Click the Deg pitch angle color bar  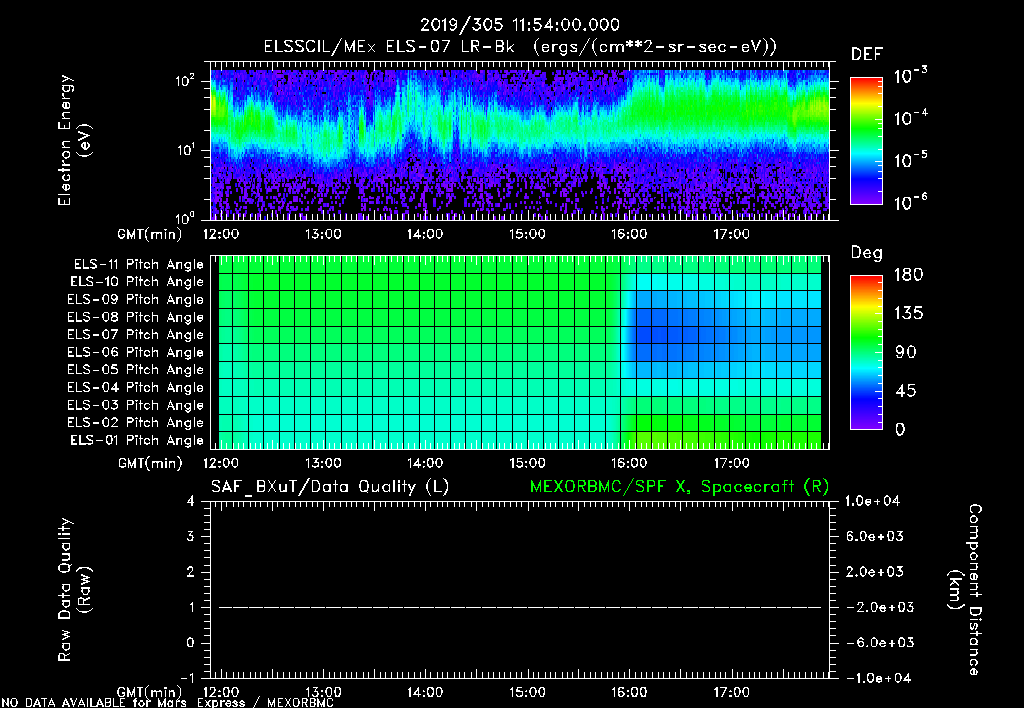click(x=866, y=353)
